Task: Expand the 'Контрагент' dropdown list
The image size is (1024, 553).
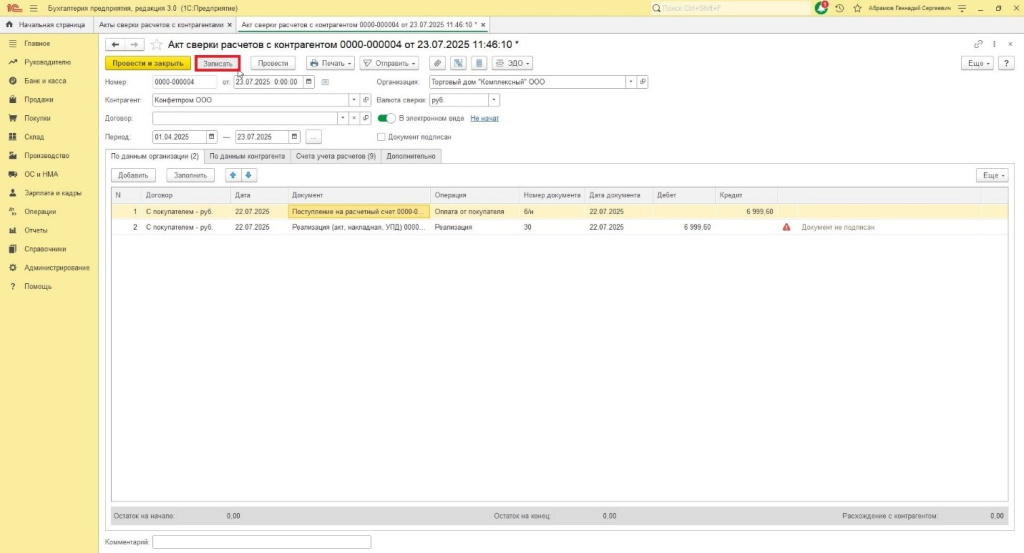Action: (x=353, y=100)
